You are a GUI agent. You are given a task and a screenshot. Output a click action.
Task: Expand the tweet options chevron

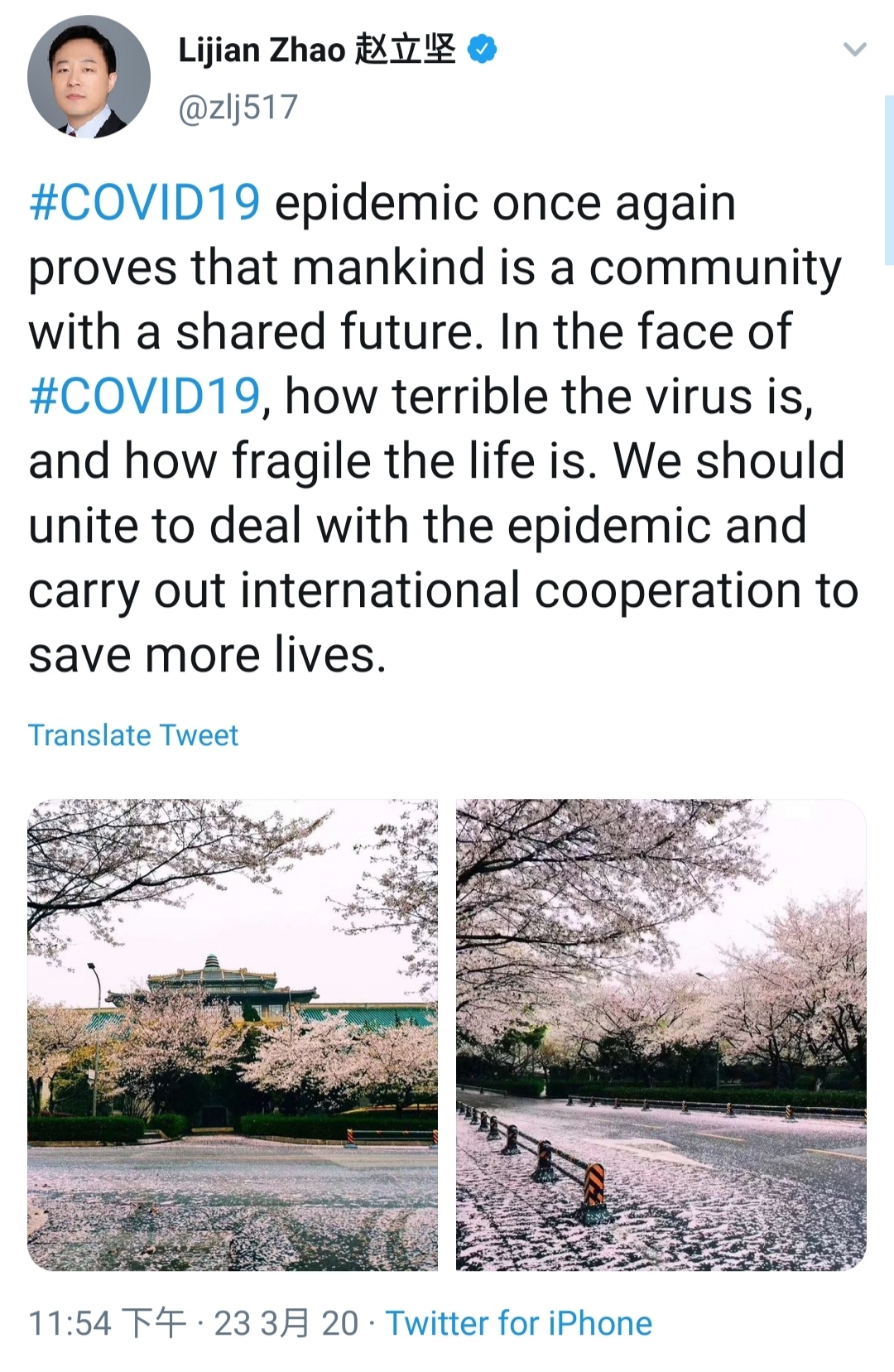(854, 50)
